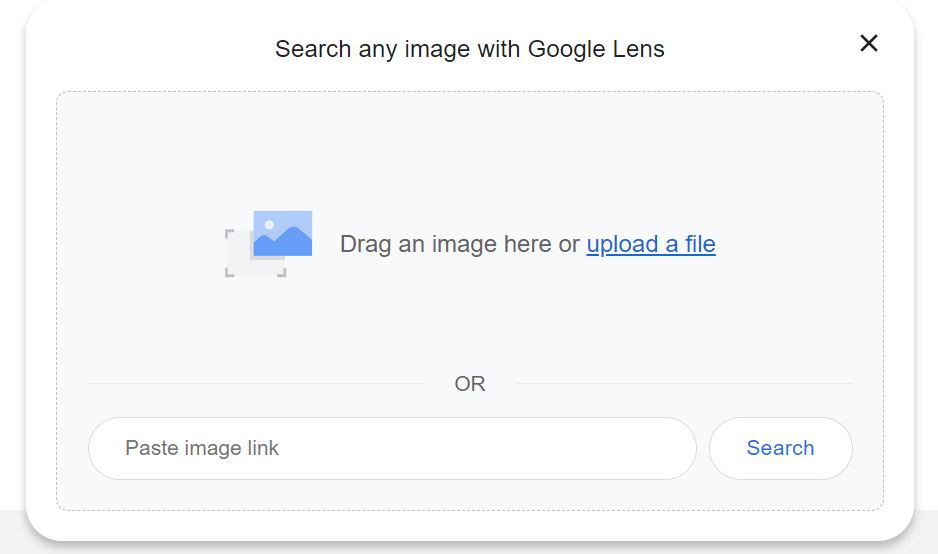Click the mountain shape in the picture icon
This screenshot has width=938, height=554.
pyautogui.click(x=282, y=242)
